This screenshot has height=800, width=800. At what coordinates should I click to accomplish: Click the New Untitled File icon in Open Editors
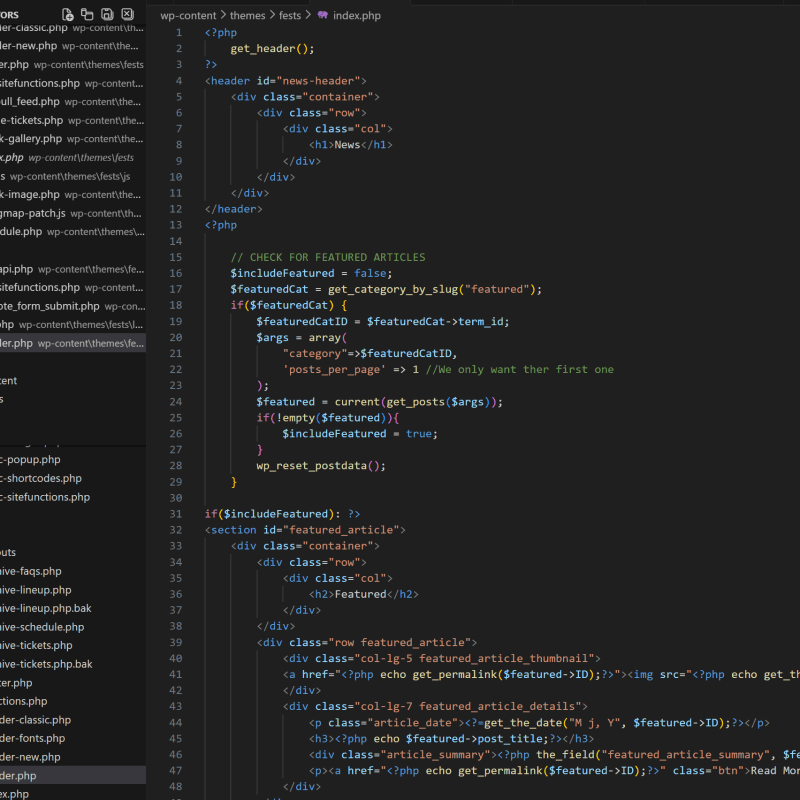(x=68, y=15)
